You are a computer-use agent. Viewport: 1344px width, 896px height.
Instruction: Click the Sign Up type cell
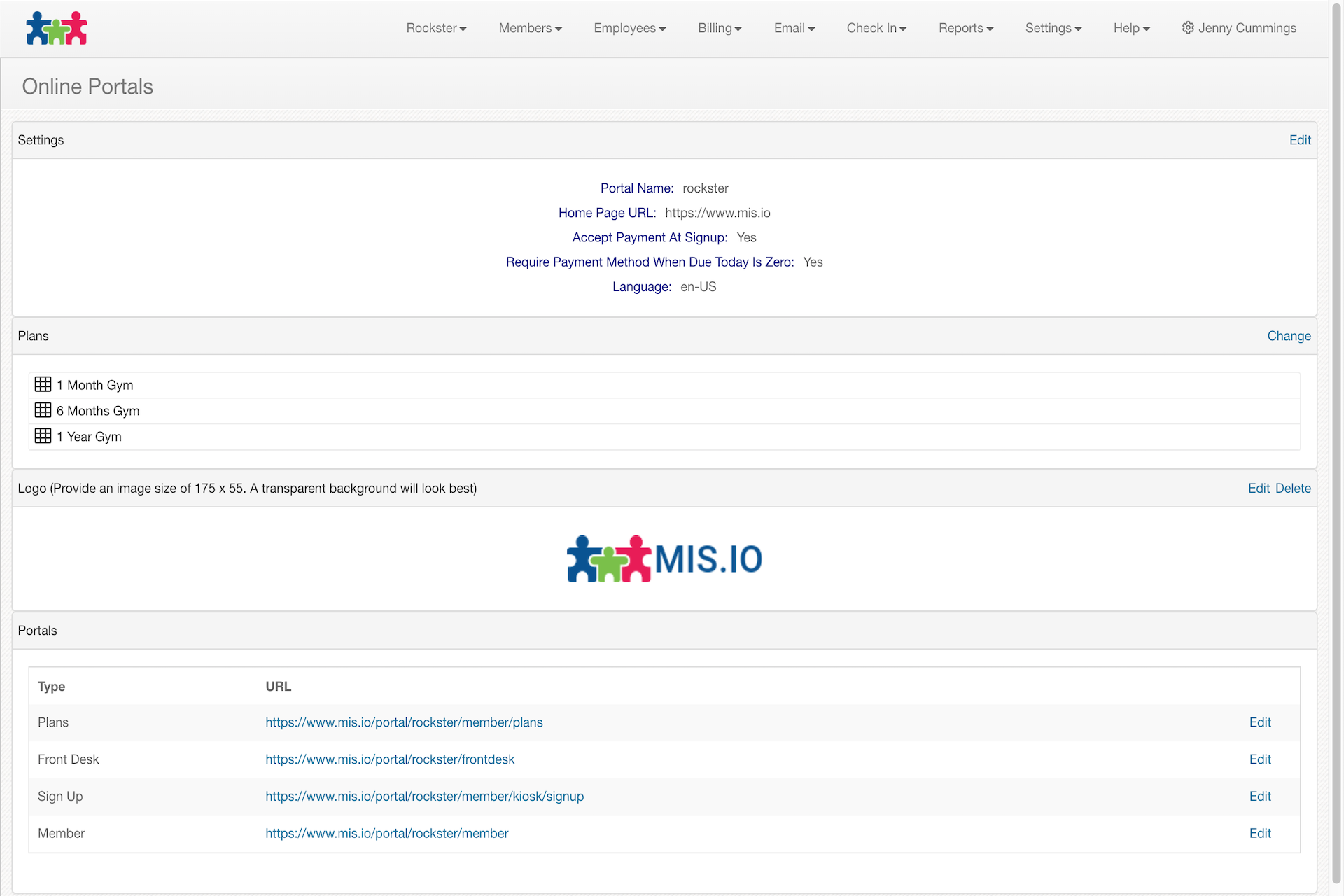point(60,797)
